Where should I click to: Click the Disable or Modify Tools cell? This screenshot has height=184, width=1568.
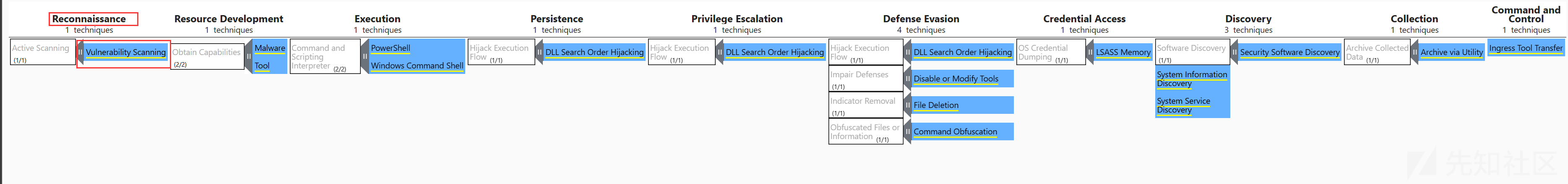[x=962, y=79]
